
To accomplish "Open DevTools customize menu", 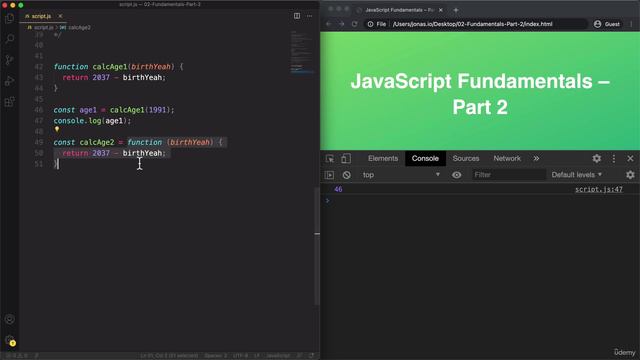I will click(613, 158).
